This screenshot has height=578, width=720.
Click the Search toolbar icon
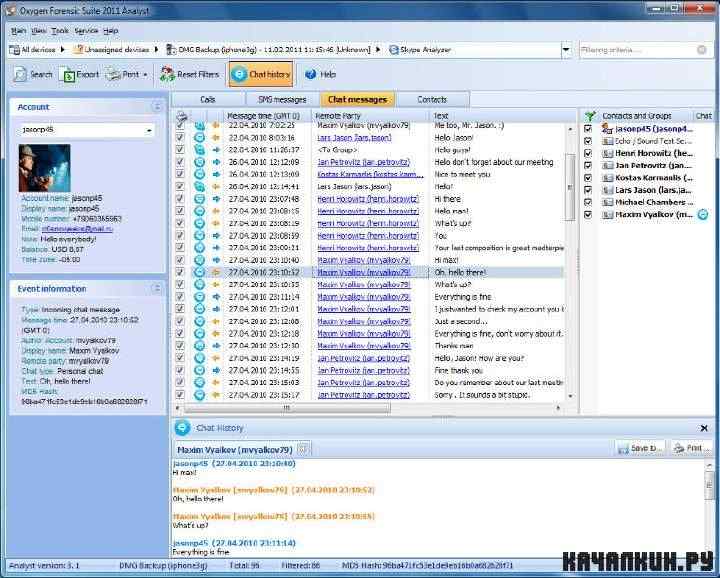click(20, 74)
